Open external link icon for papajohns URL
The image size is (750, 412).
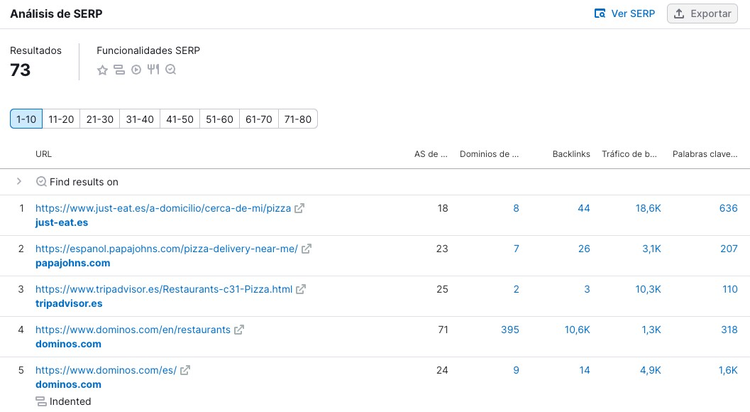[307, 249]
